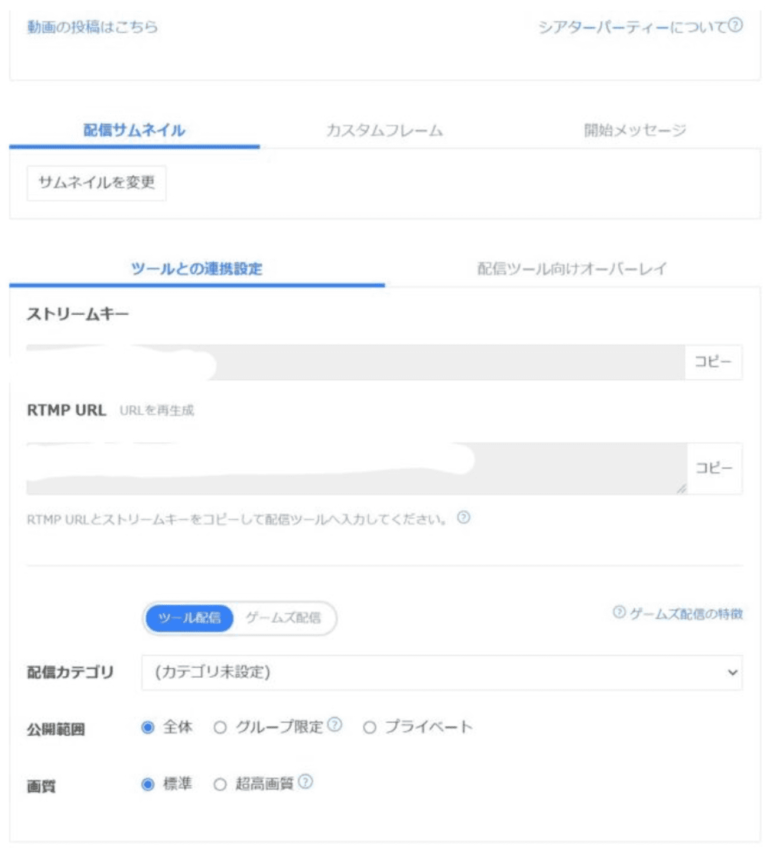The image size is (768, 848).
Task: Copy the RTMP URL with コピー button
Action: 714,468
